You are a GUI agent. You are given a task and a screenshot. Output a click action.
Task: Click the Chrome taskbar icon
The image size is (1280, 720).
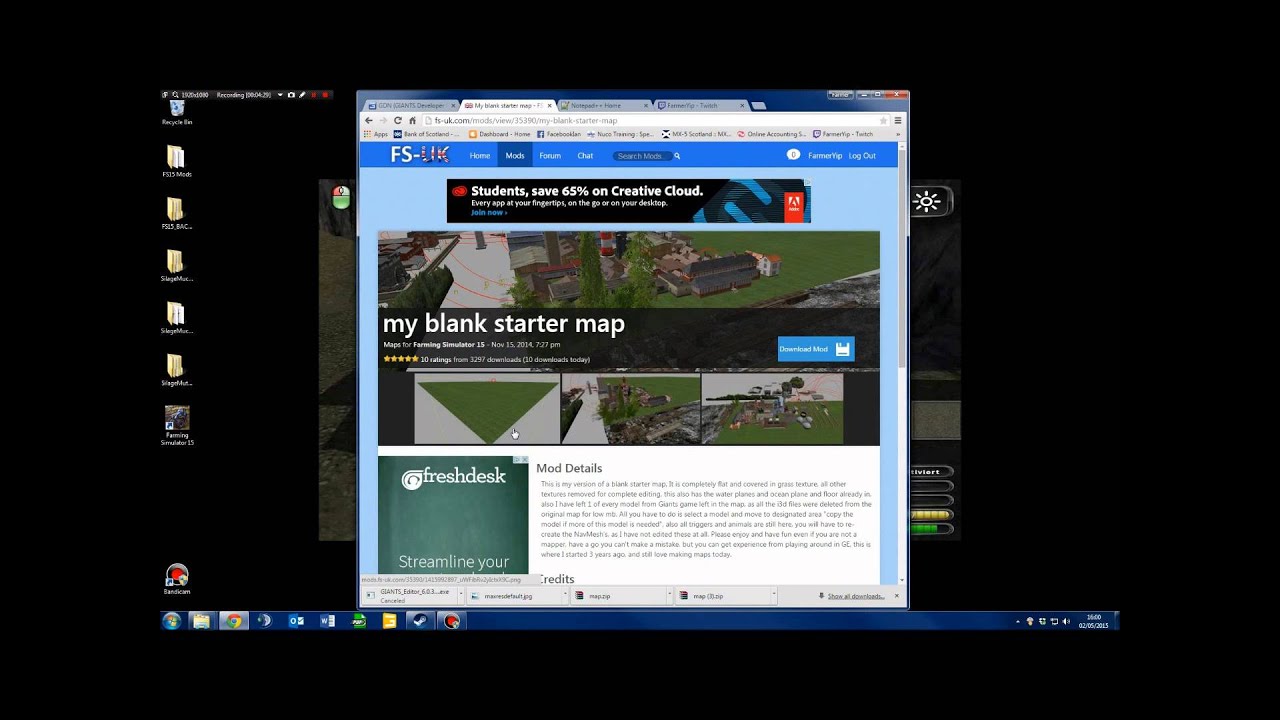click(x=233, y=621)
